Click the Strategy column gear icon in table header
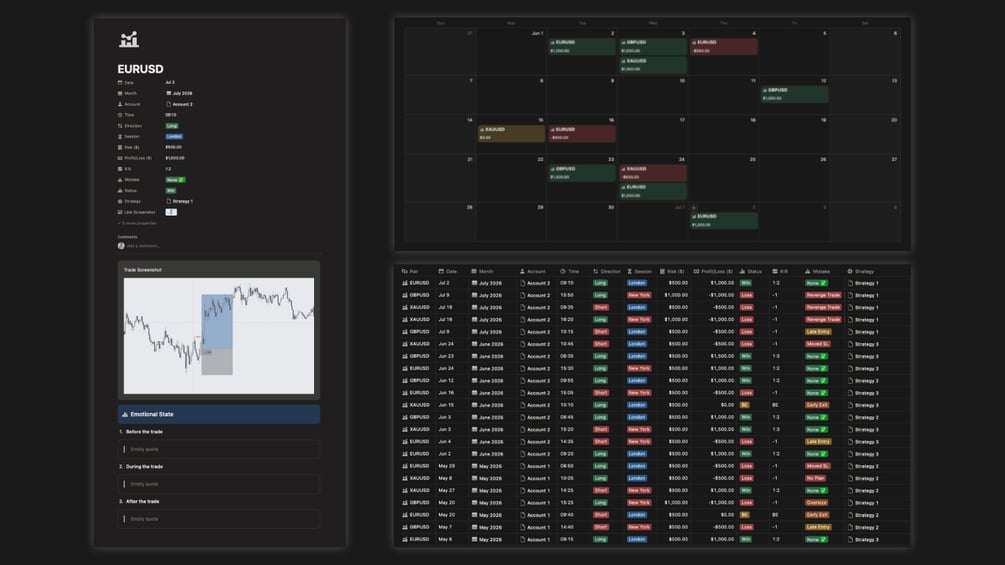 [850, 271]
